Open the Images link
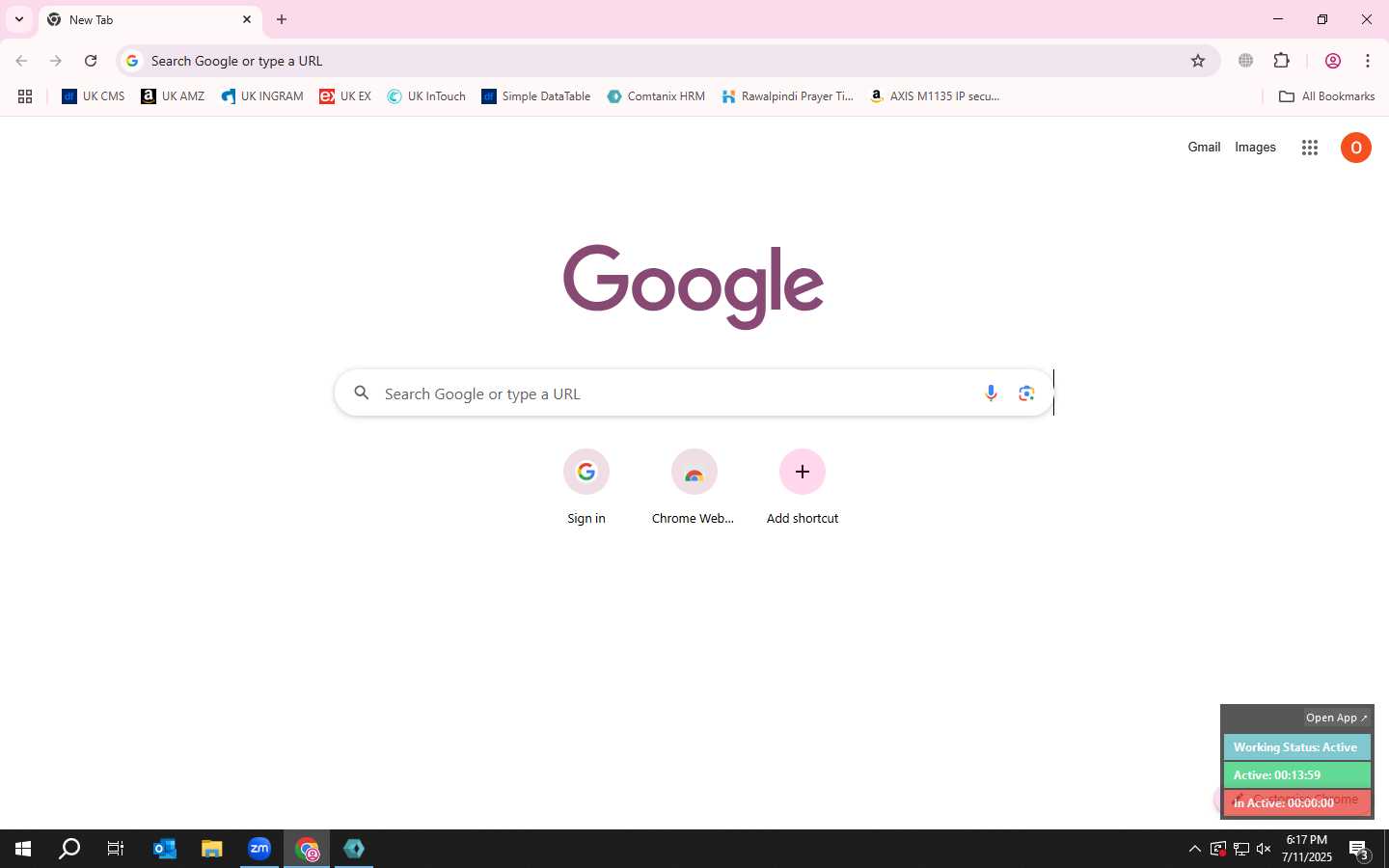Image resolution: width=1389 pixels, height=868 pixels. pyautogui.click(x=1255, y=148)
